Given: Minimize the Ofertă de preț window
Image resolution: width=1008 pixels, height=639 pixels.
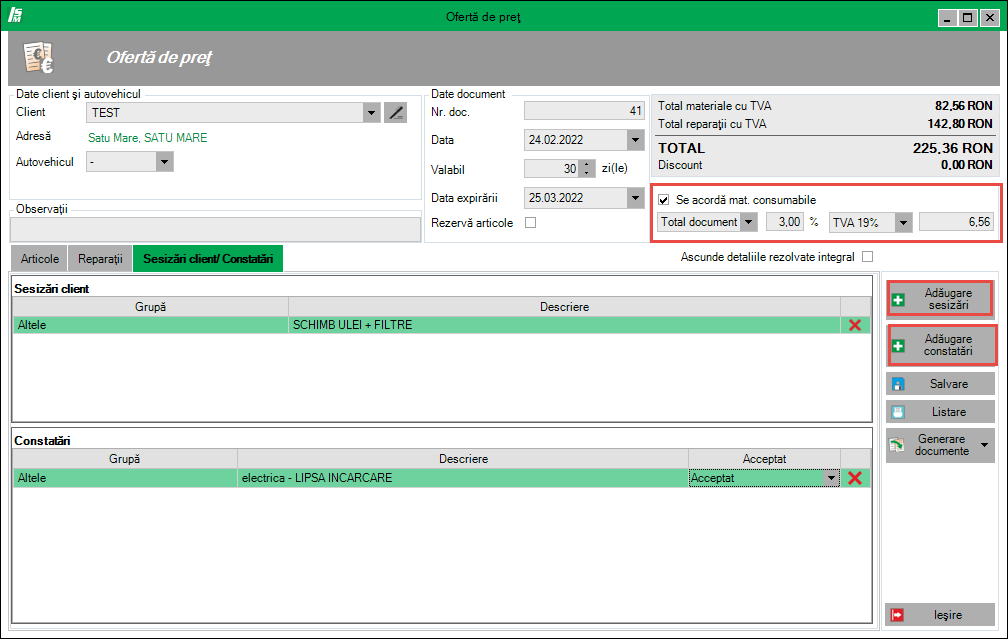Looking at the screenshot, I should pos(947,18).
